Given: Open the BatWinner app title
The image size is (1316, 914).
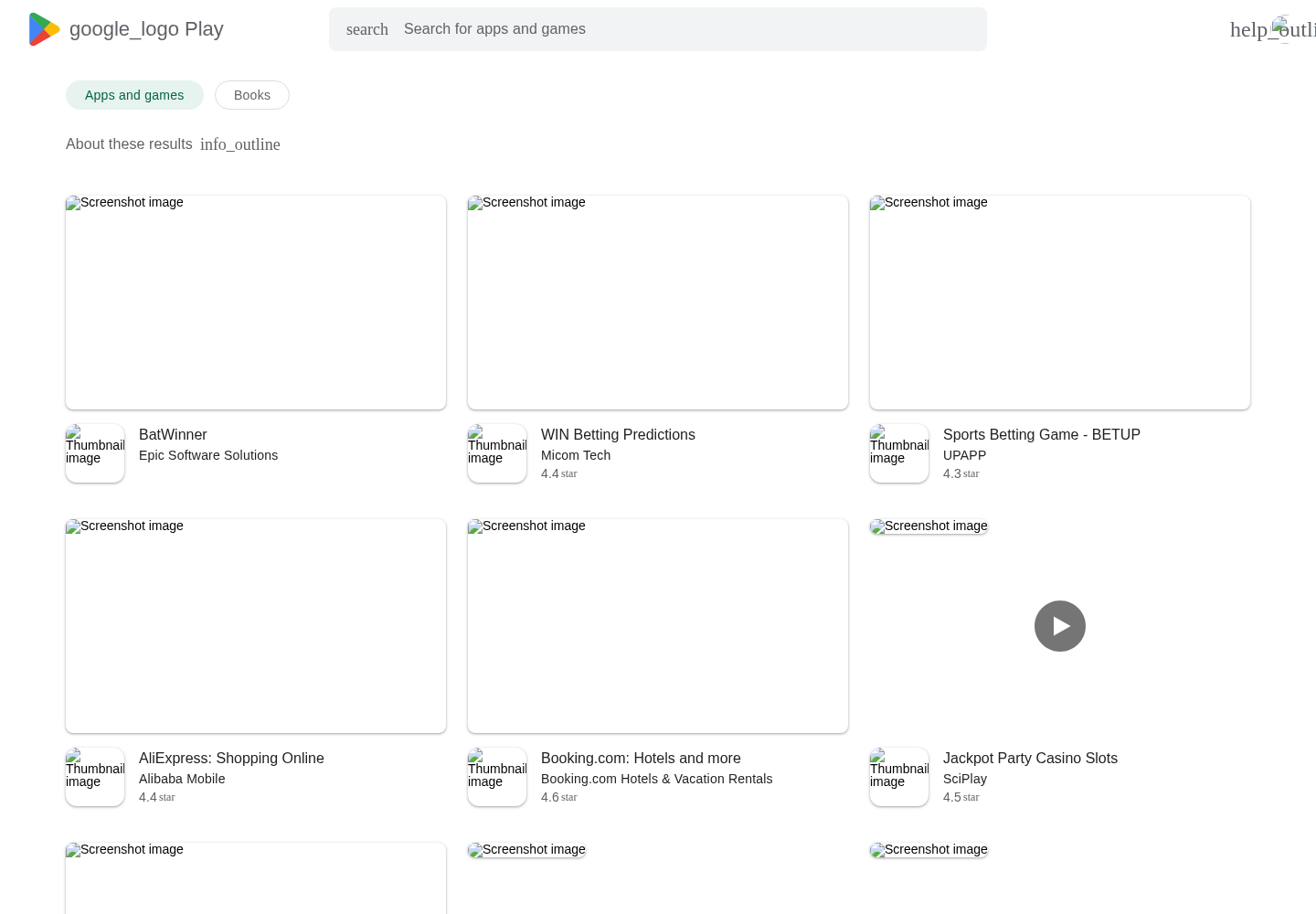Looking at the screenshot, I should pyautogui.click(x=173, y=435).
